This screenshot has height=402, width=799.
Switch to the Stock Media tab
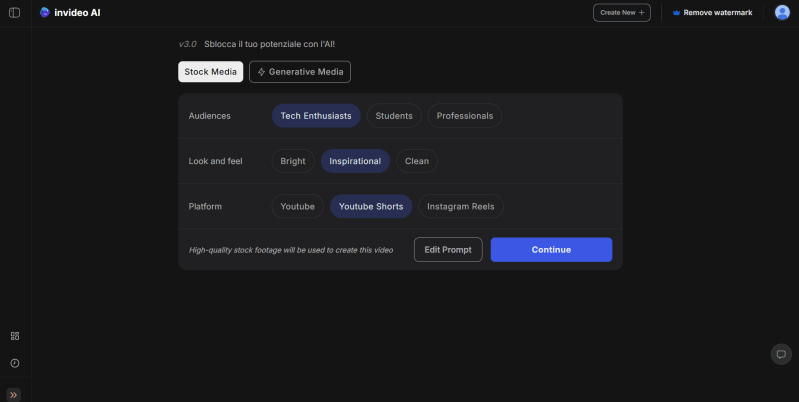210,72
